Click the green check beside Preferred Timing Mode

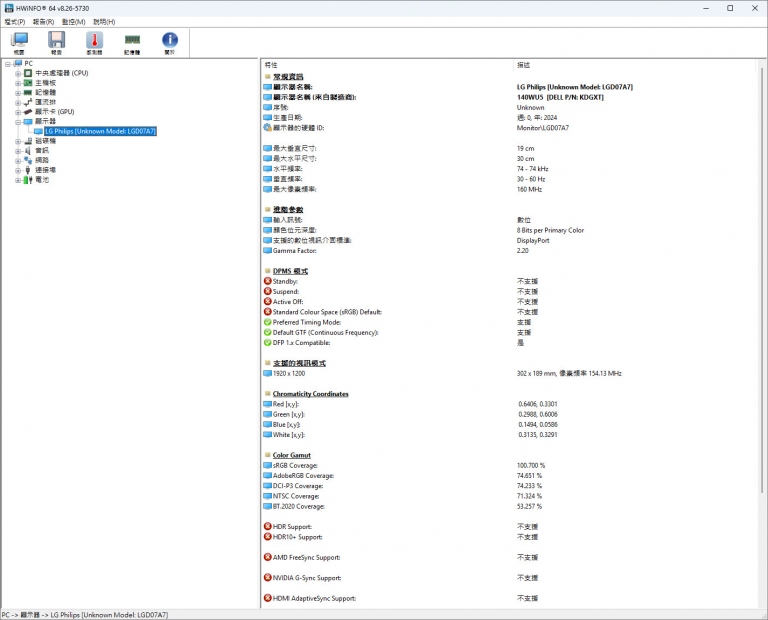[267, 322]
